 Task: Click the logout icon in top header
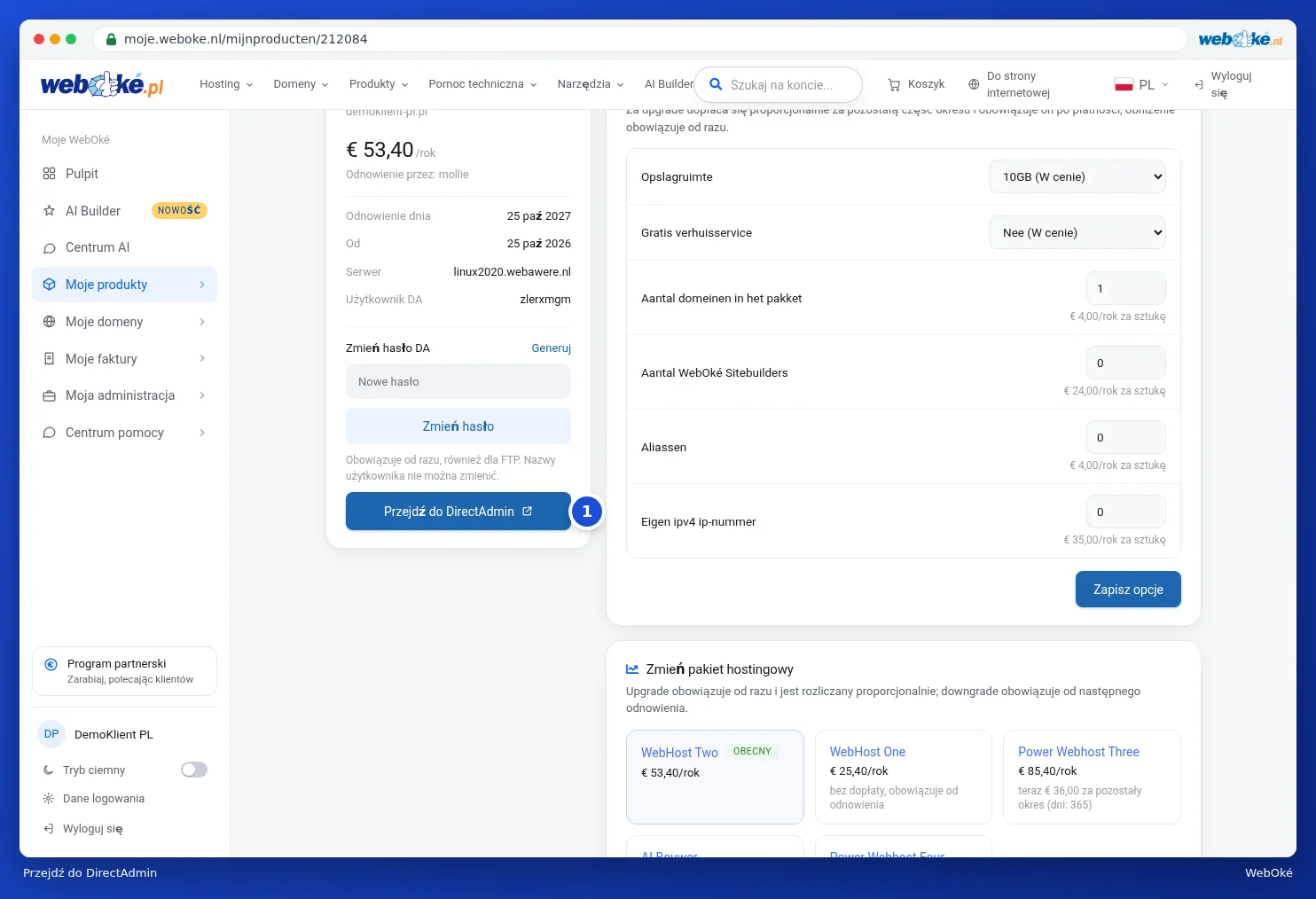coord(1199,84)
